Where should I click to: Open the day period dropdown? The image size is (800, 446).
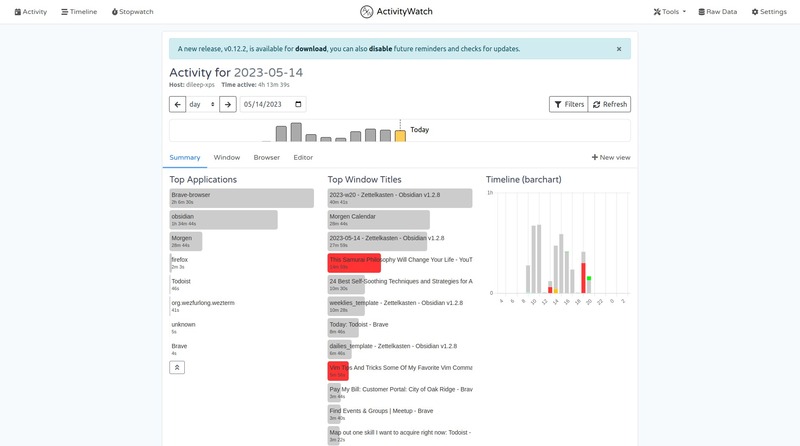[x=203, y=104]
